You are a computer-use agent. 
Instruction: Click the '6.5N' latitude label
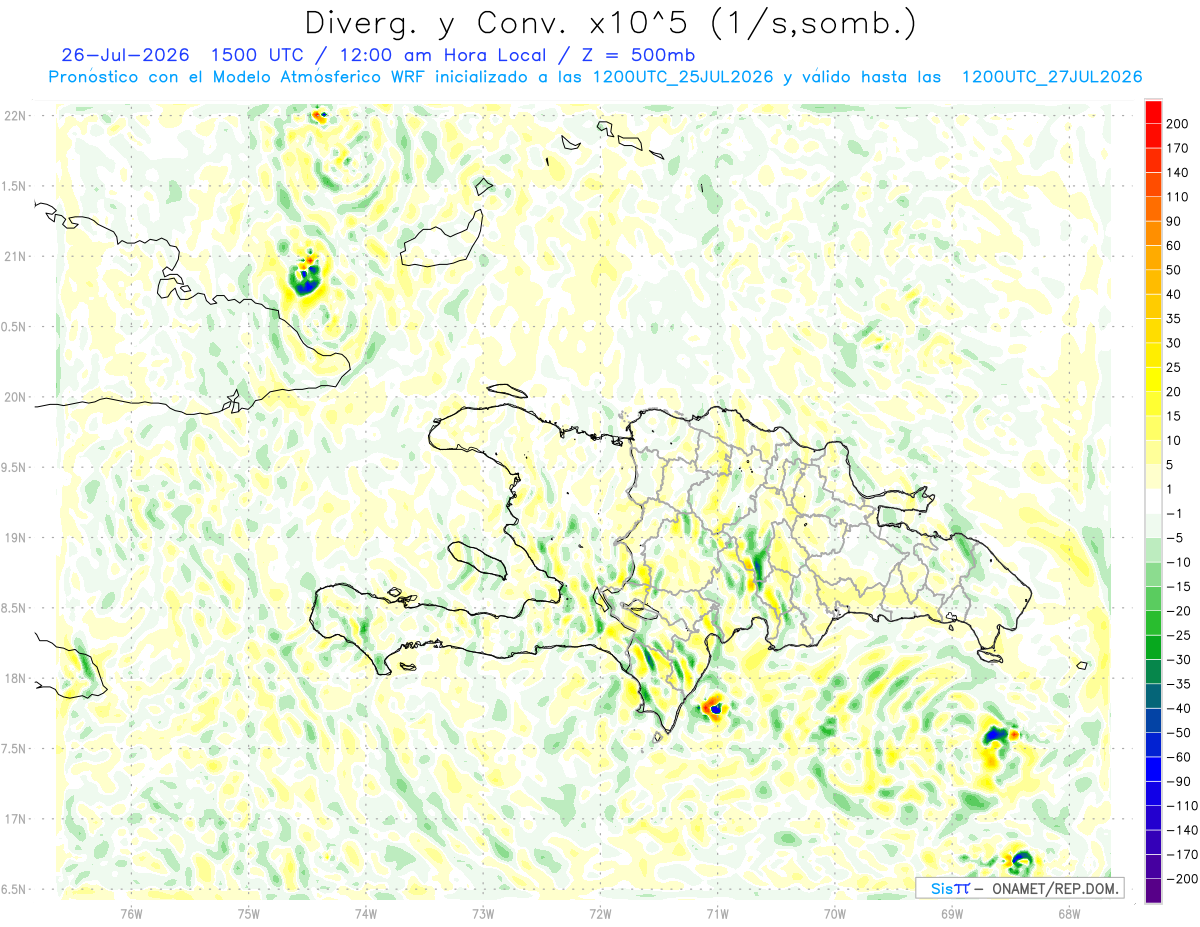15,889
